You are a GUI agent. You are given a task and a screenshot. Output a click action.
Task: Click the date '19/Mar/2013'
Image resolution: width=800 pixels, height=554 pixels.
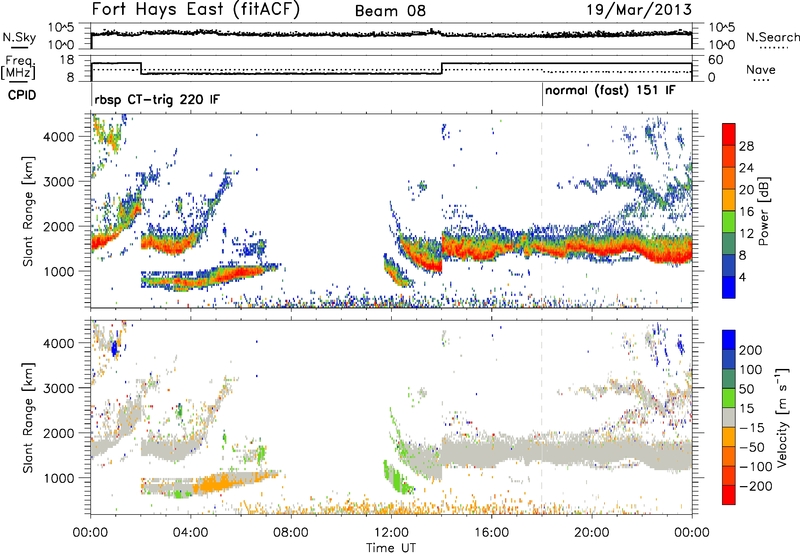click(x=639, y=10)
